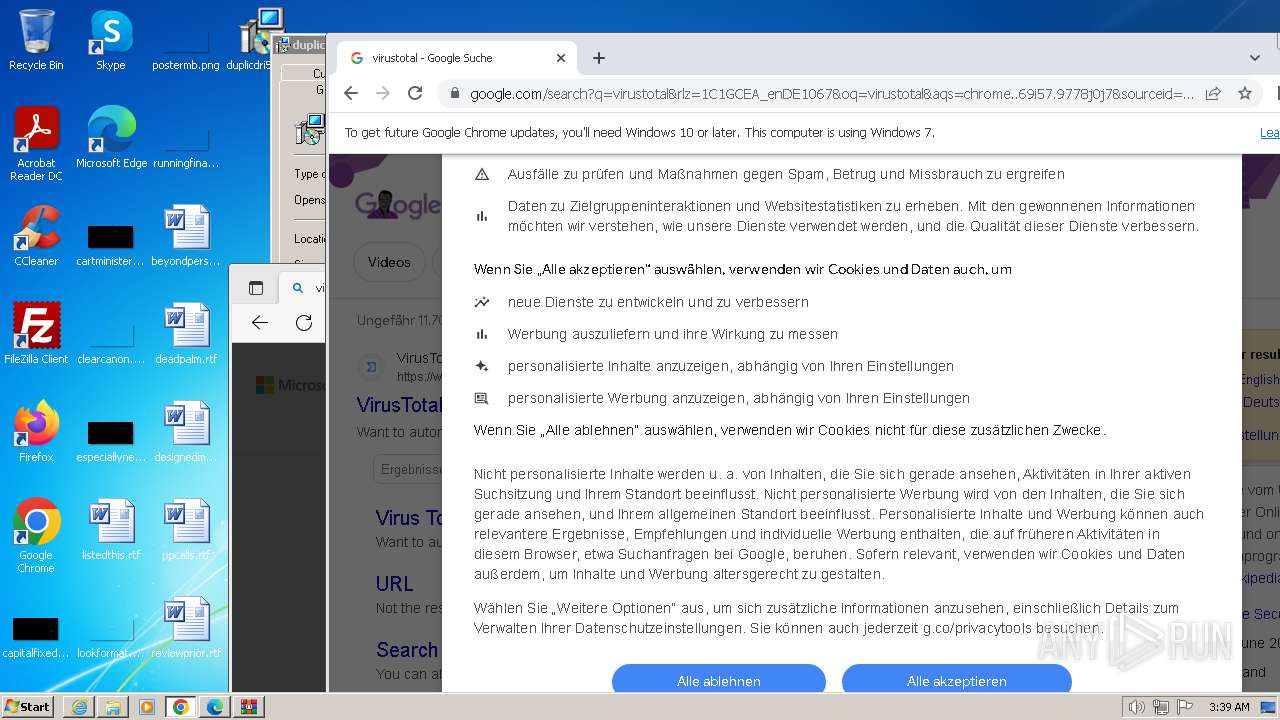Open the Microsoft Edge desktop shortcut

click(111, 138)
